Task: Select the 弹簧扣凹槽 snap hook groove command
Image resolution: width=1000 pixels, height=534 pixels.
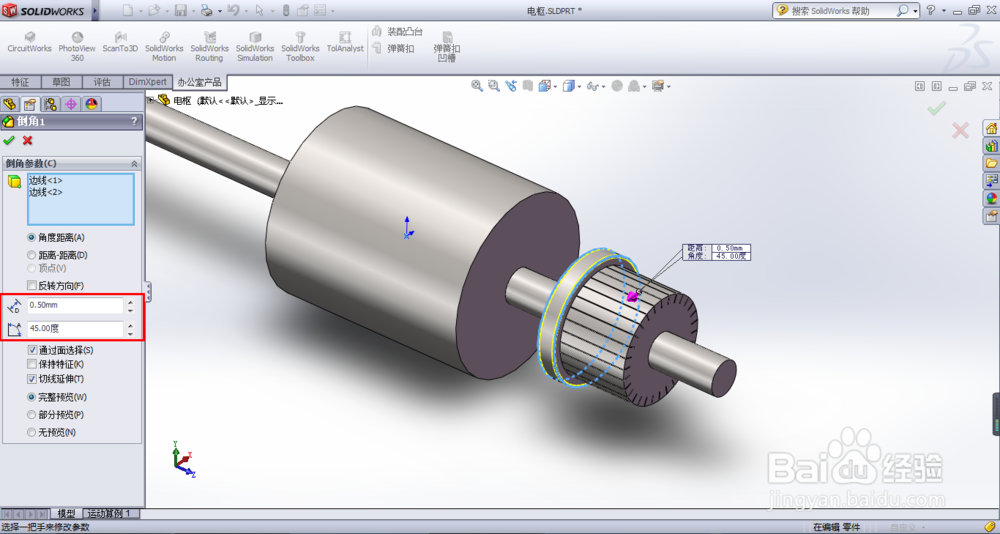Action: 447,47
